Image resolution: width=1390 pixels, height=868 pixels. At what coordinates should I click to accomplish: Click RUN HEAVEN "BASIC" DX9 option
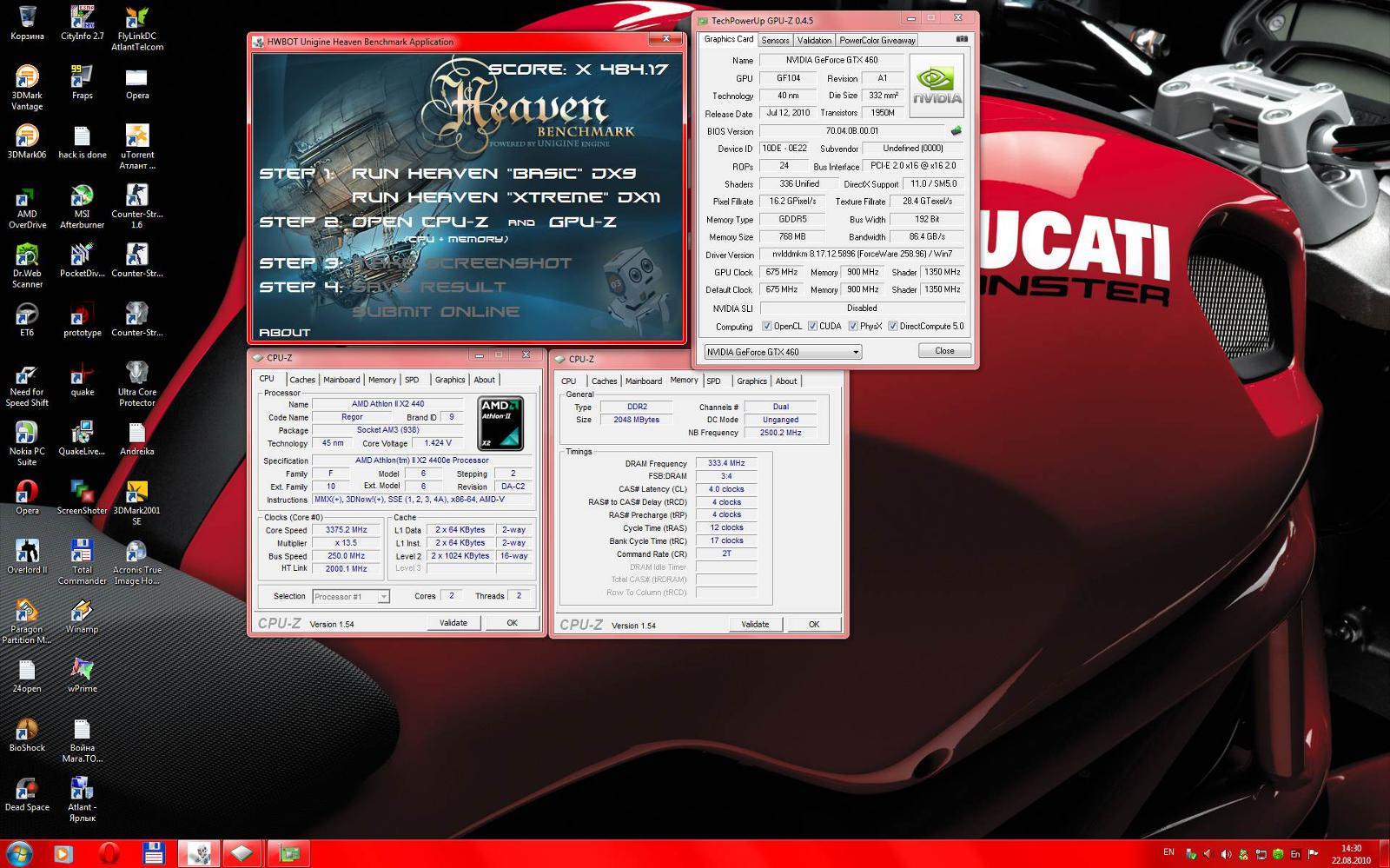coord(493,173)
